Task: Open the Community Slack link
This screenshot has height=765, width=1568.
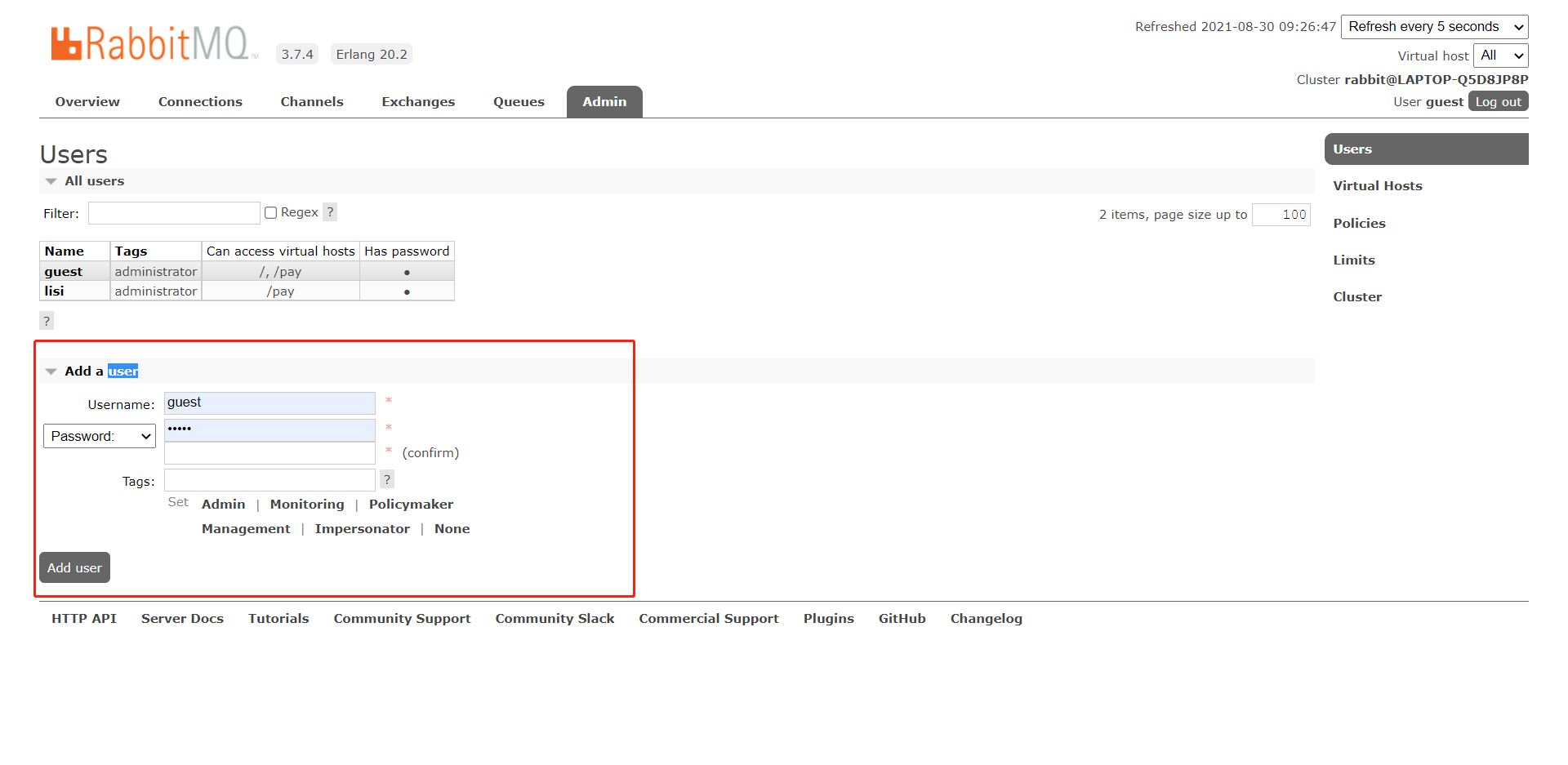Action: [555, 619]
